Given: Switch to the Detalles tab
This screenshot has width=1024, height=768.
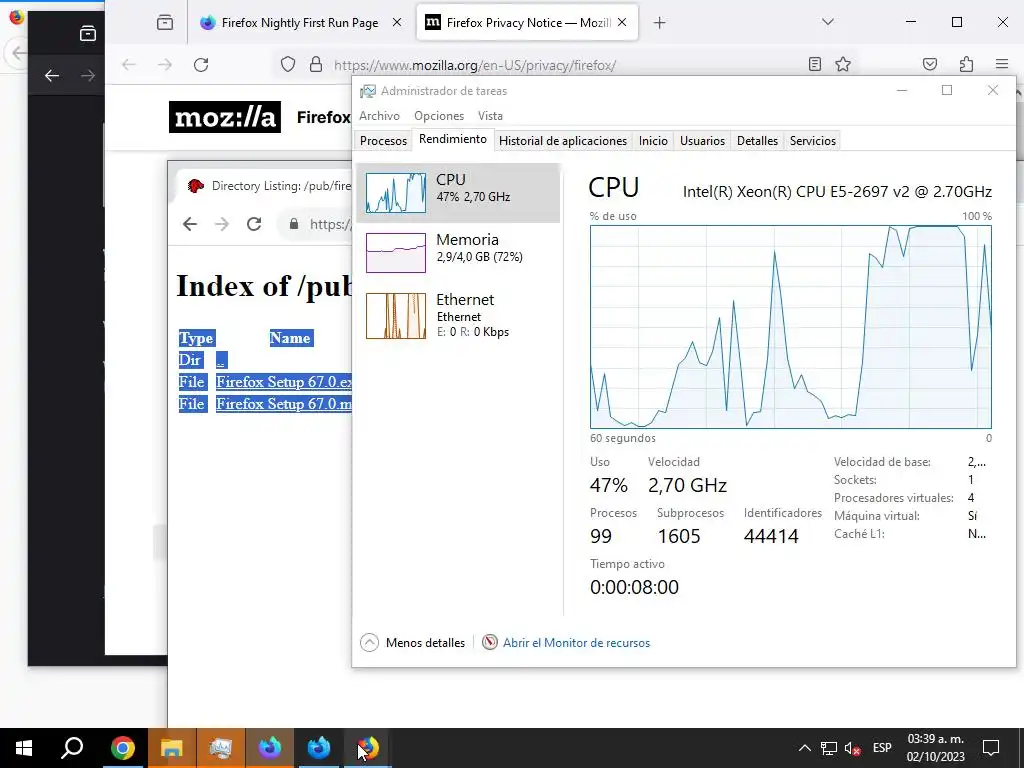Looking at the screenshot, I should click(757, 140).
